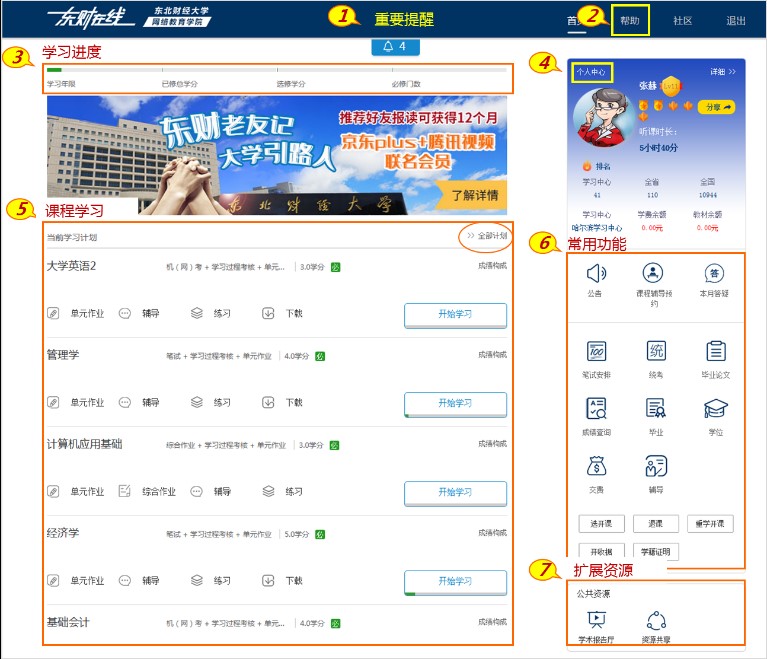Open the 经济学 course title

pos(63,533)
